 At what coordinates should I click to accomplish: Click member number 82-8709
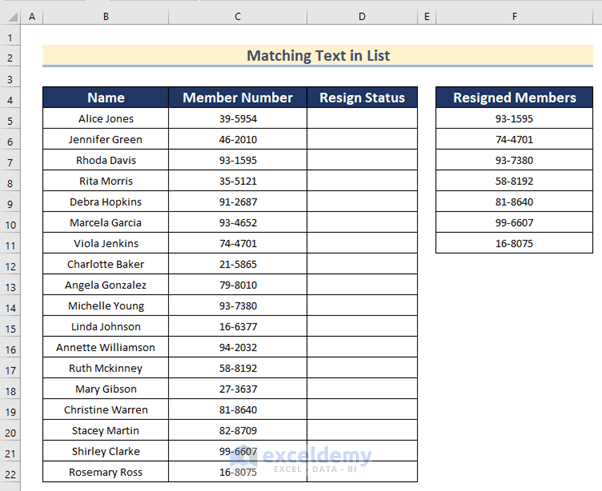238,430
